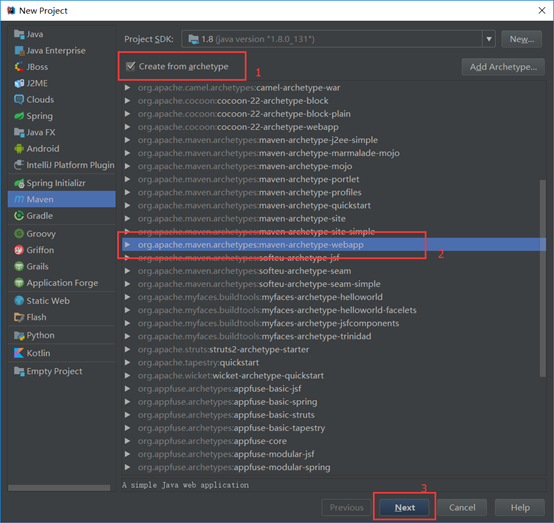This screenshot has height=523, width=554.
Task: Click the Spring Initializr icon
Action: [19, 183]
